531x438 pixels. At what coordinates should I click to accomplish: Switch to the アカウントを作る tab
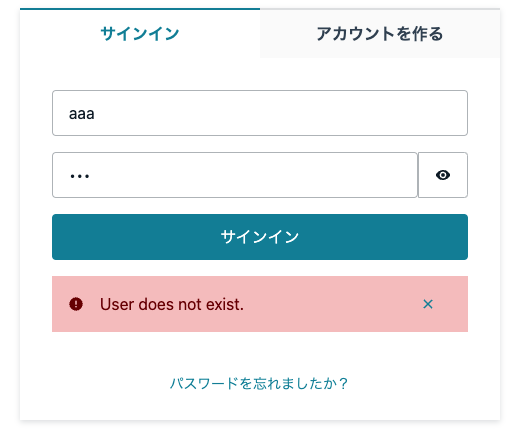(380, 34)
